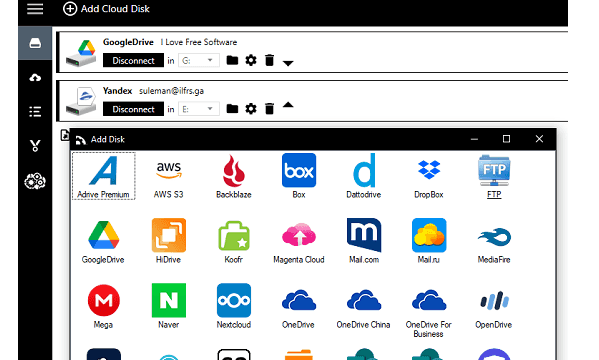Screen dimensions: 599x360
Task: Open the tools sidebar icon
Action: click(35, 146)
